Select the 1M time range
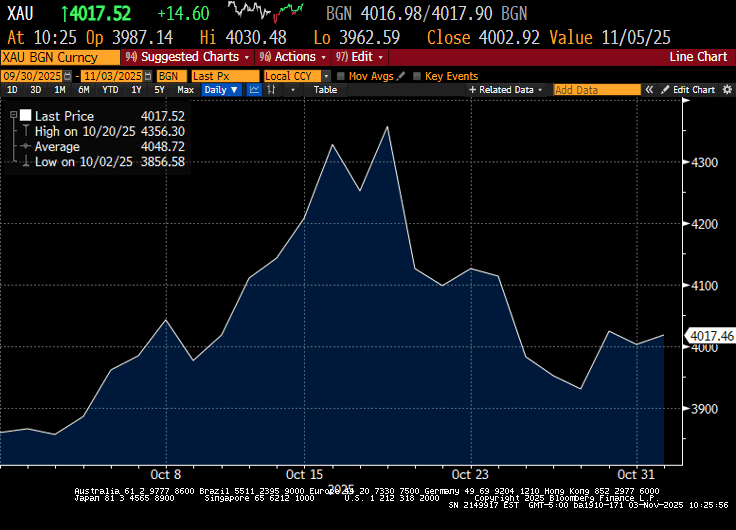The height and width of the screenshot is (530, 736). click(x=60, y=90)
